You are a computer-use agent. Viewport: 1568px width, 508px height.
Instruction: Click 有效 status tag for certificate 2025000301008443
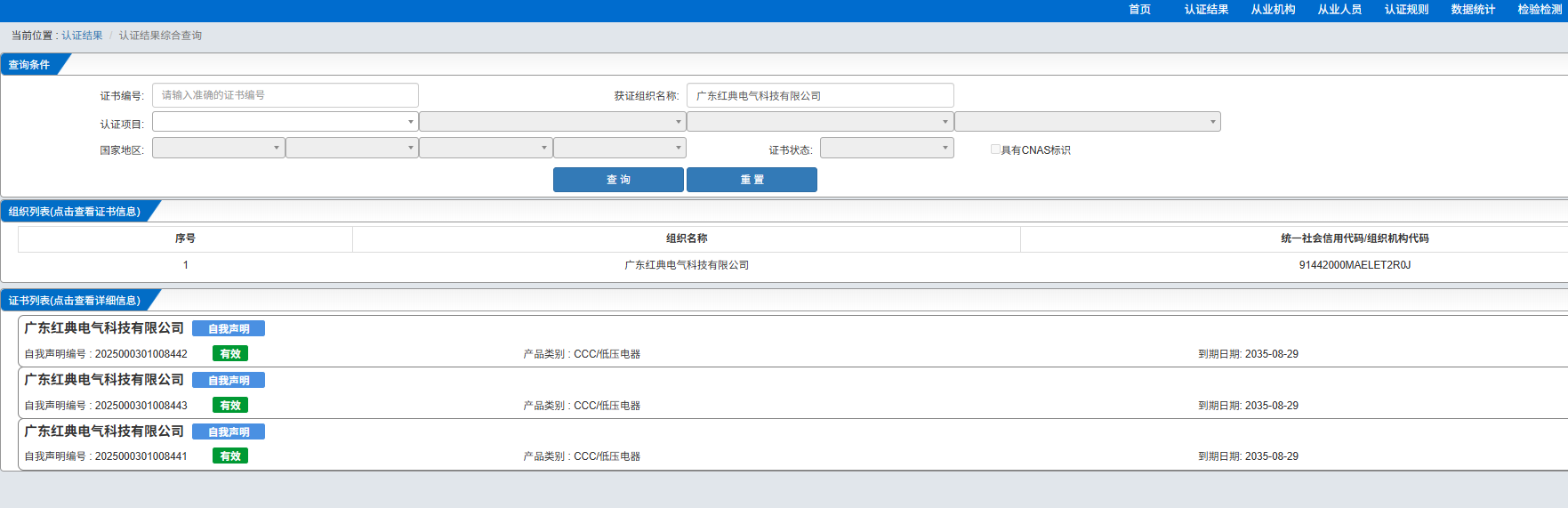point(230,406)
